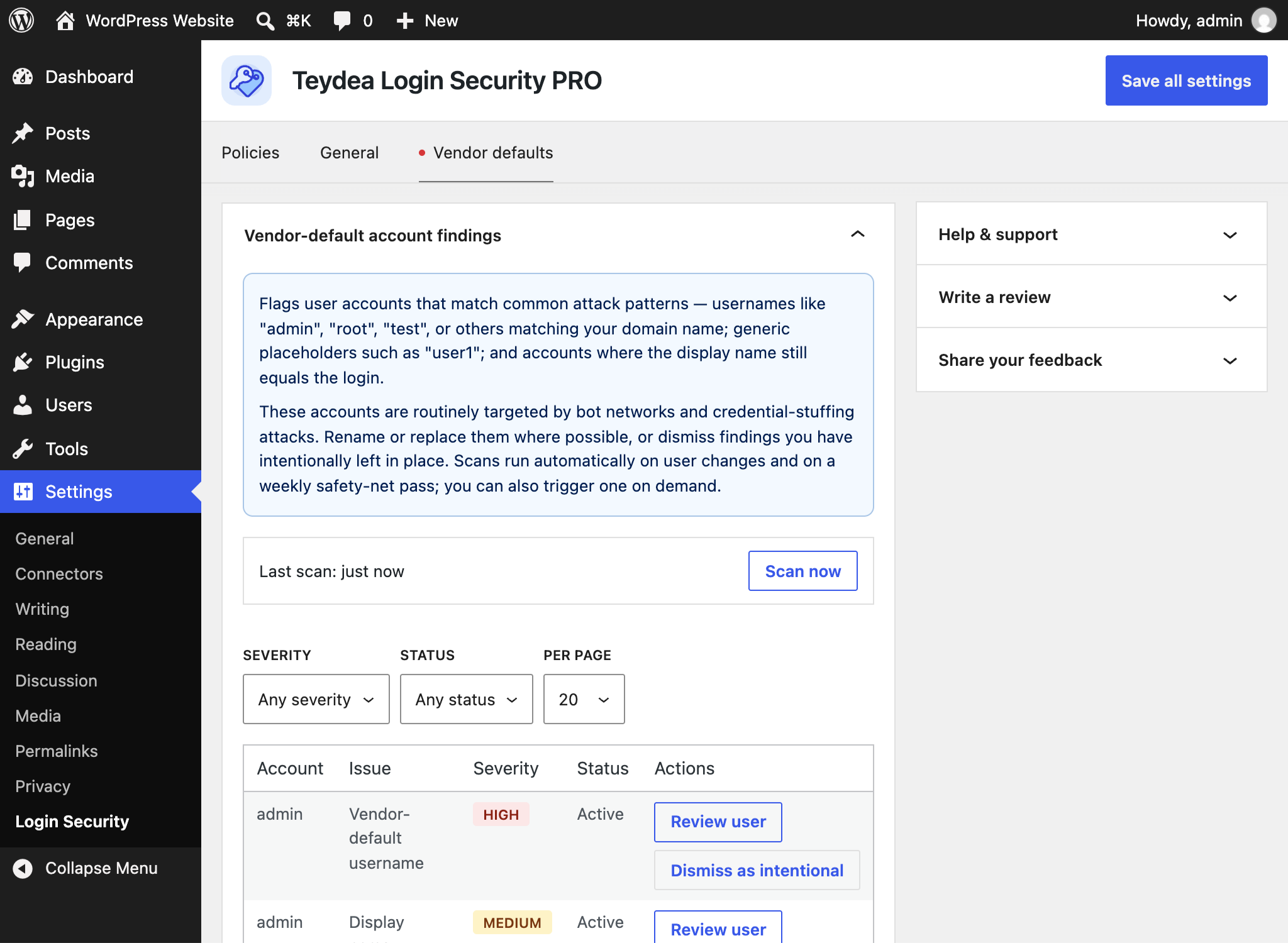The width and height of the screenshot is (1288, 943).
Task: Open the admin user avatar
Action: [x=1264, y=20]
